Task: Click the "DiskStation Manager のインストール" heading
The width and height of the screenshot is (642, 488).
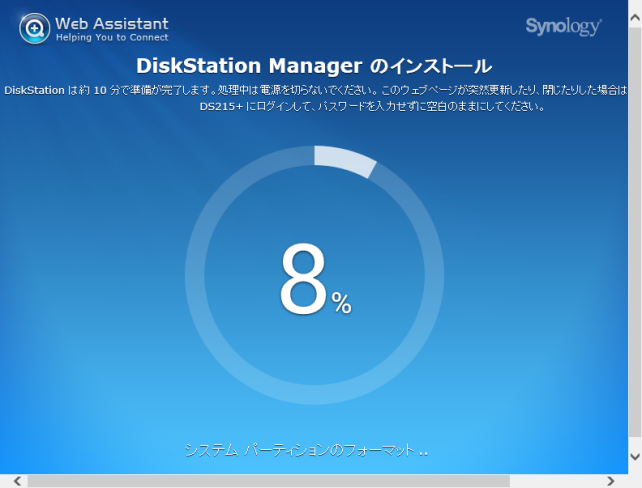Action: [x=314, y=66]
